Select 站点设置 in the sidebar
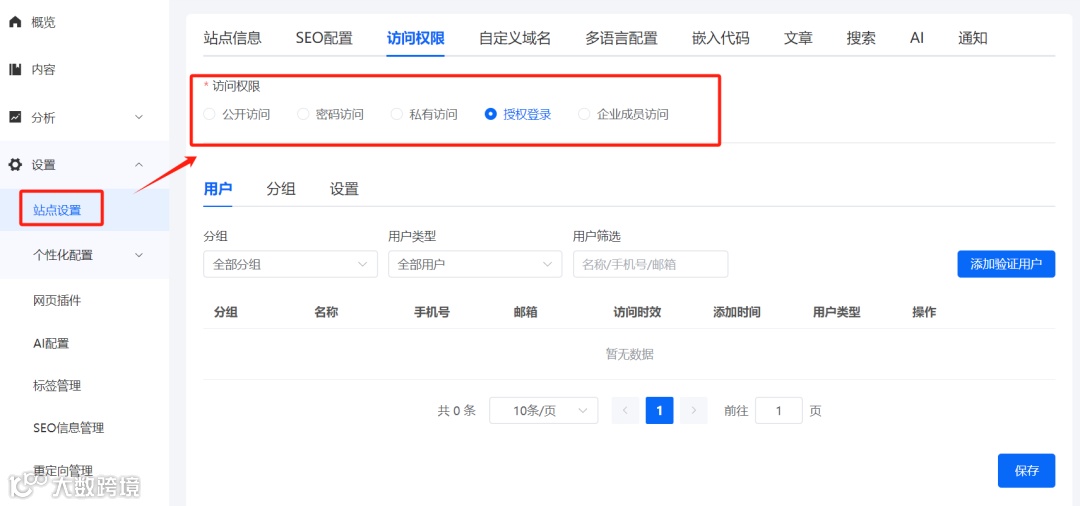Image resolution: width=1080 pixels, height=506 pixels. [57, 210]
